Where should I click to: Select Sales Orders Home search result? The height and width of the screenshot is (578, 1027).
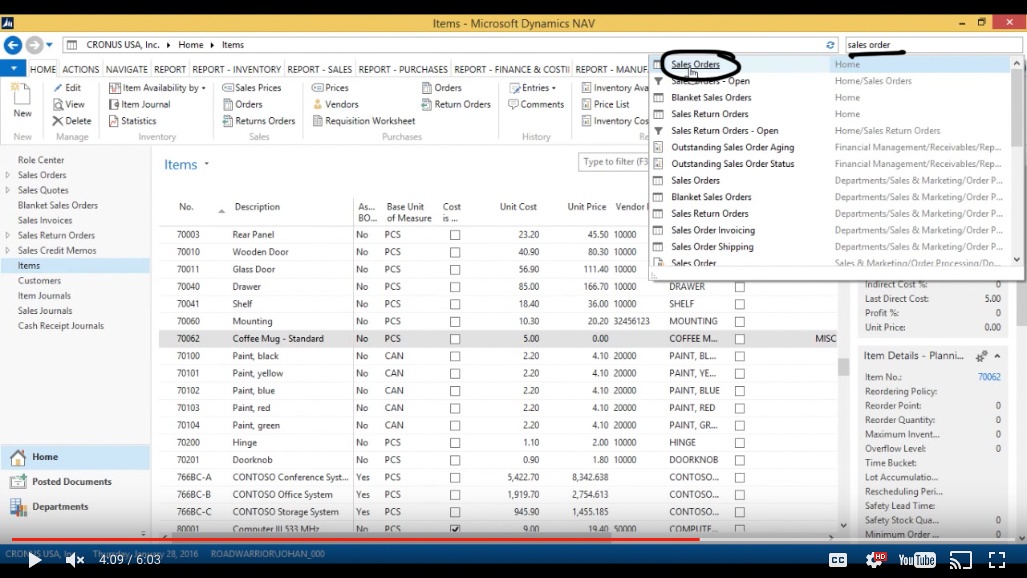point(831,64)
